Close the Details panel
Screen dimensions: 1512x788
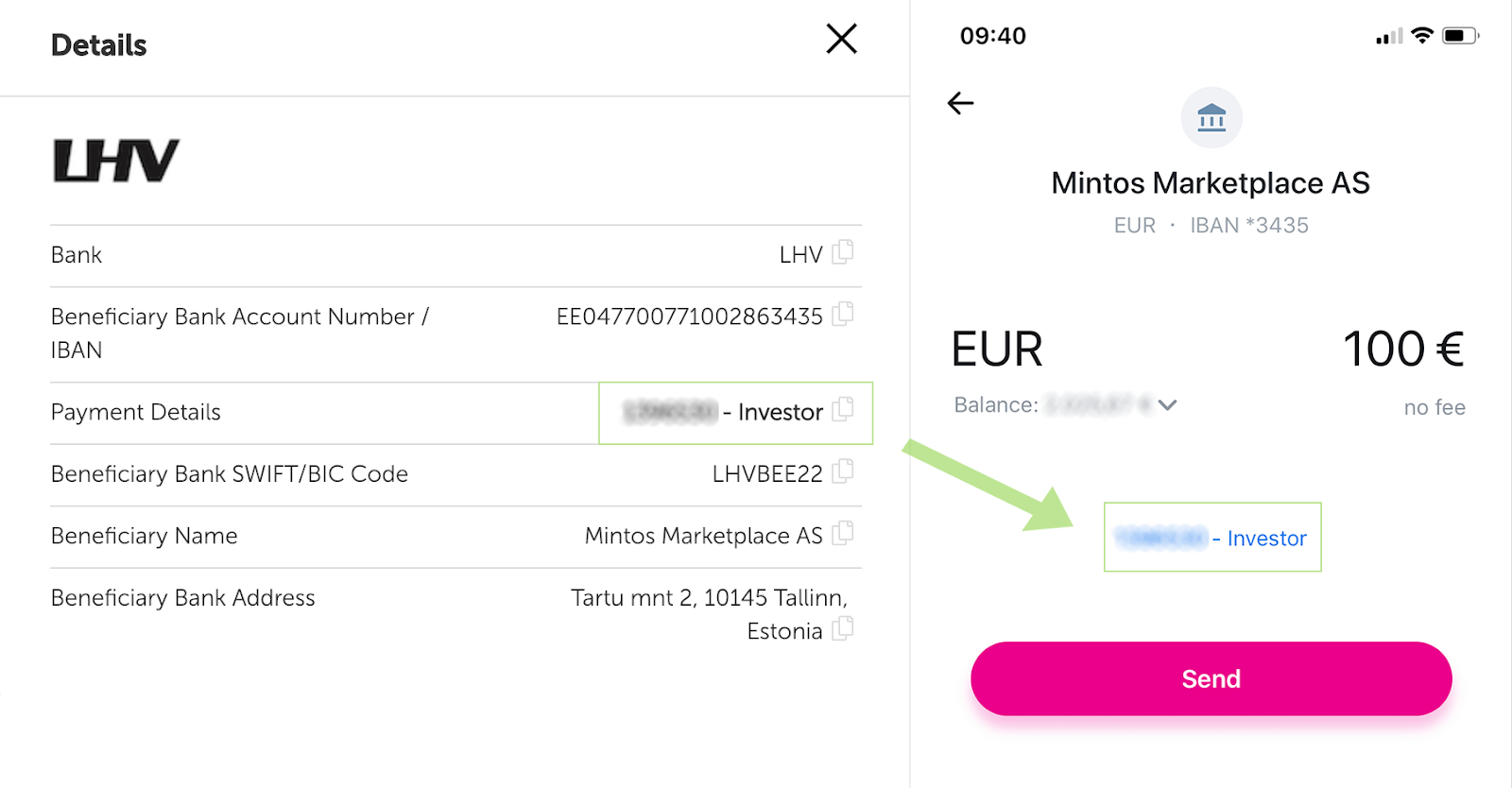841,39
